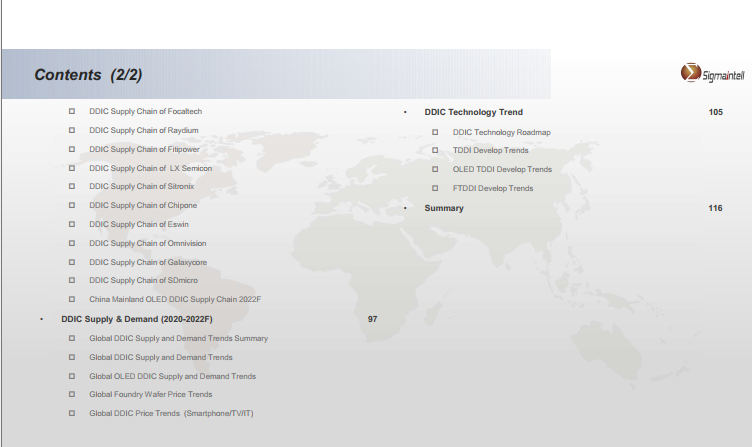Go to DDIC Supply Chain of Fitipower
This screenshot has width=752, height=447.
144,149
